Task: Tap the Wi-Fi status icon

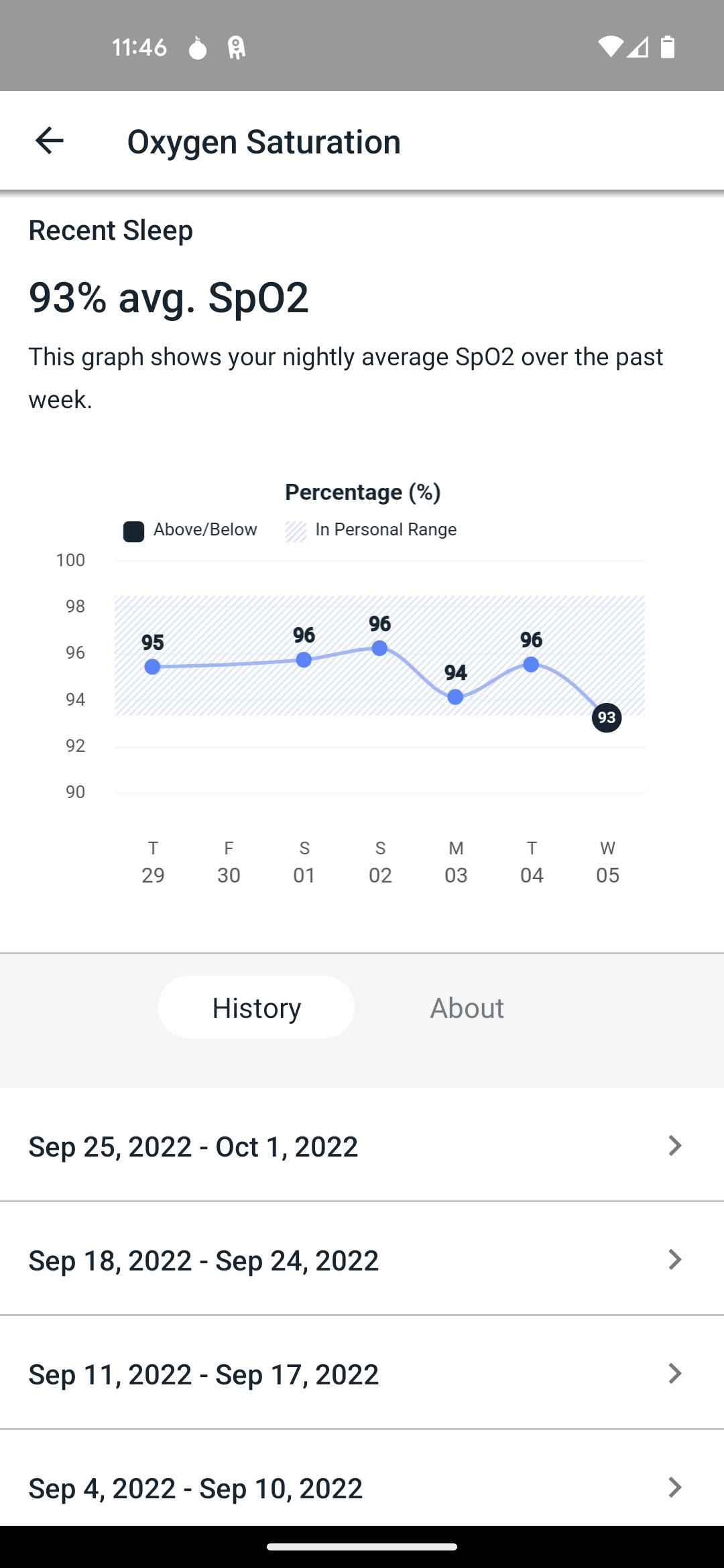Action: pyautogui.click(x=611, y=47)
